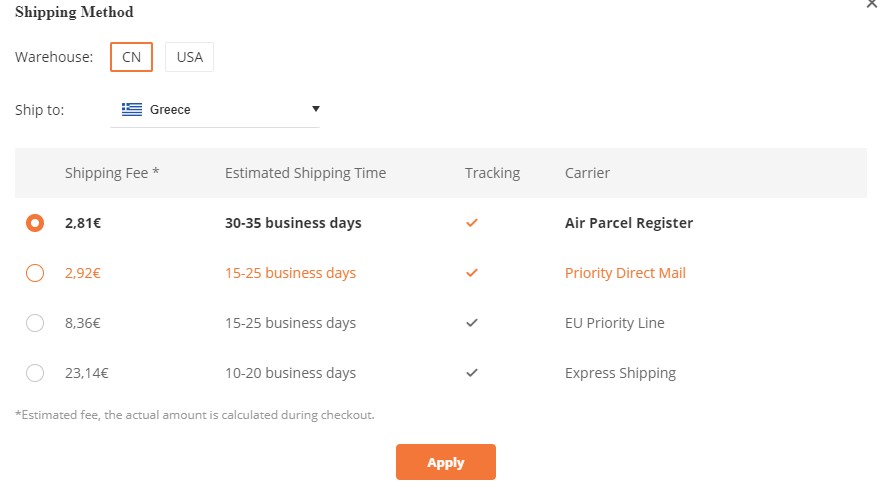
Task: Open the Ship to country dropdown arrow
Action: (316, 109)
